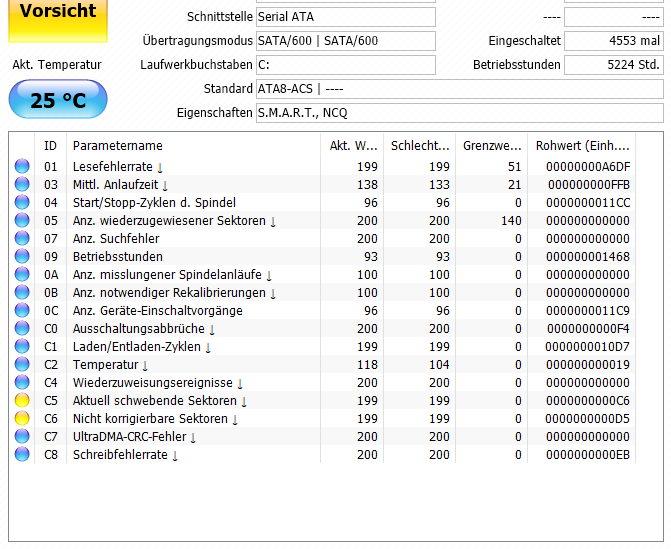The width and height of the screenshot is (671, 549).
Task: Select Anz. Geräte-Einschaltvorgänge text
Action: [157, 310]
